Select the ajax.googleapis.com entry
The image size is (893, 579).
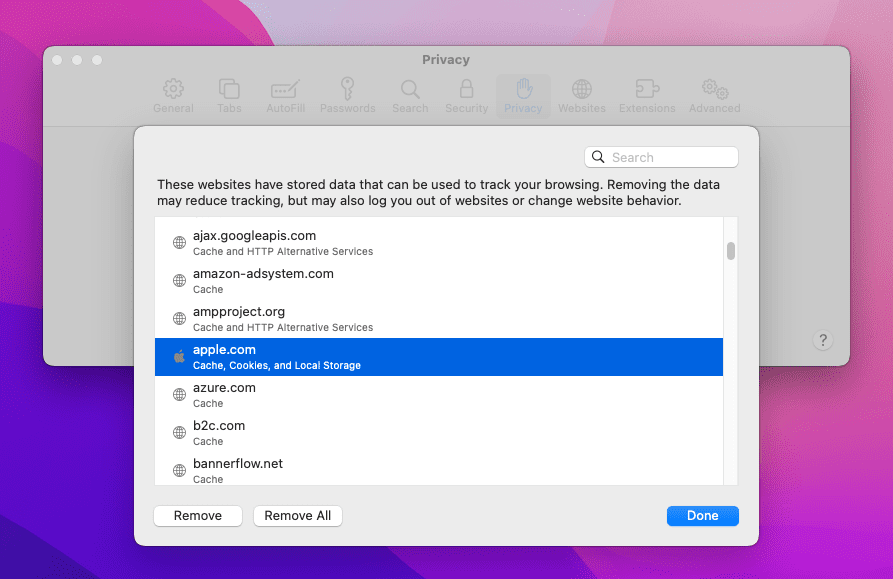439,243
